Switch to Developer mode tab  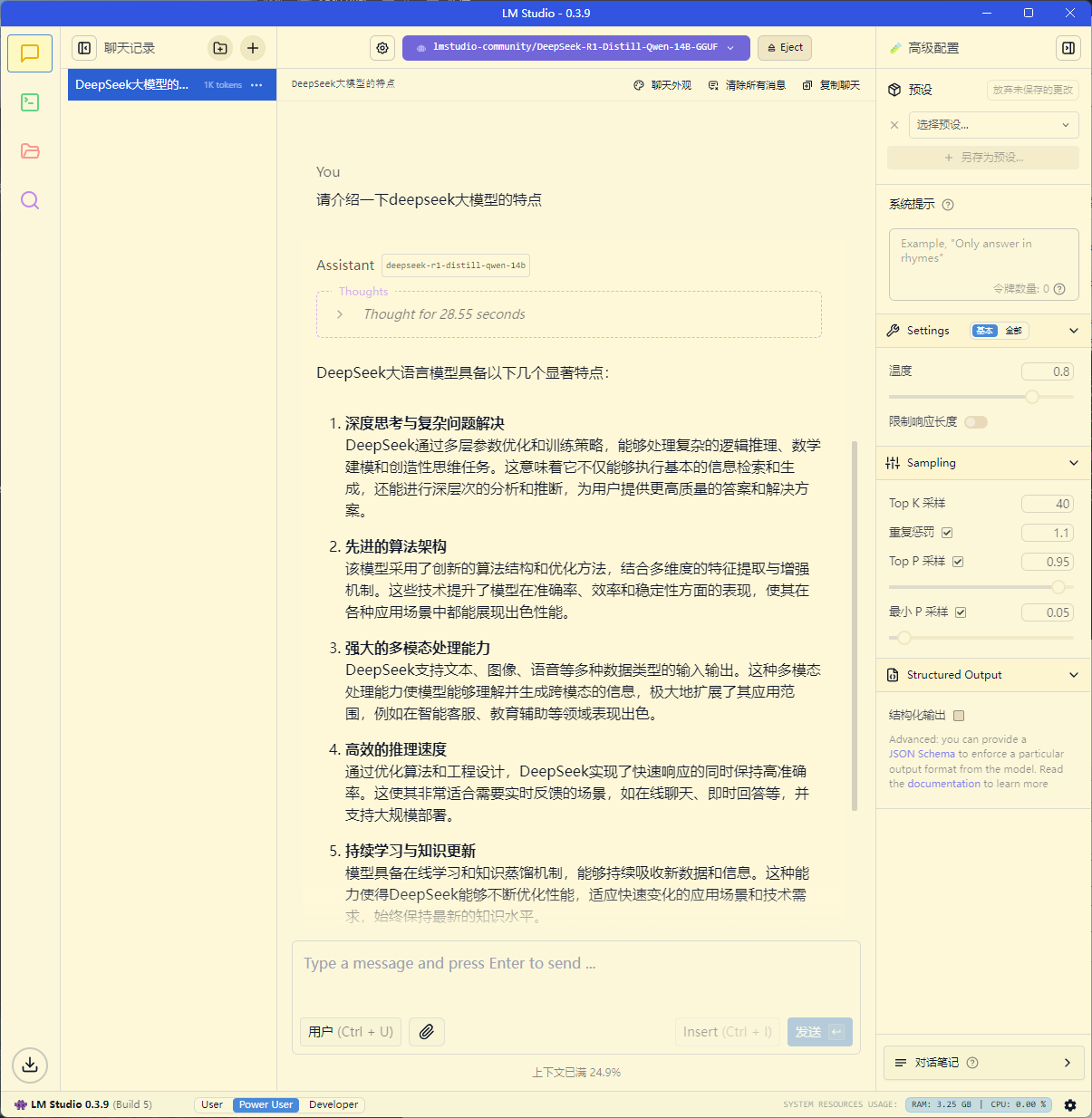point(333,1104)
